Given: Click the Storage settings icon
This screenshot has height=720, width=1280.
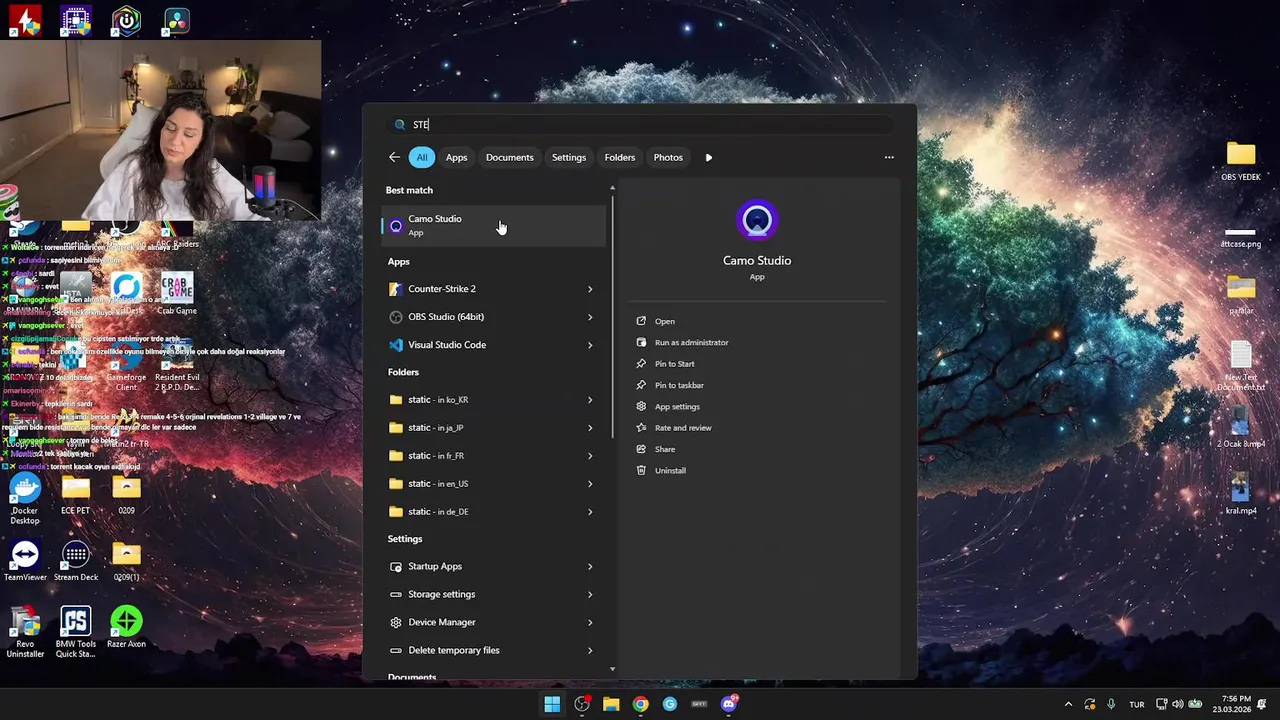Looking at the screenshot, I should 396,595.
